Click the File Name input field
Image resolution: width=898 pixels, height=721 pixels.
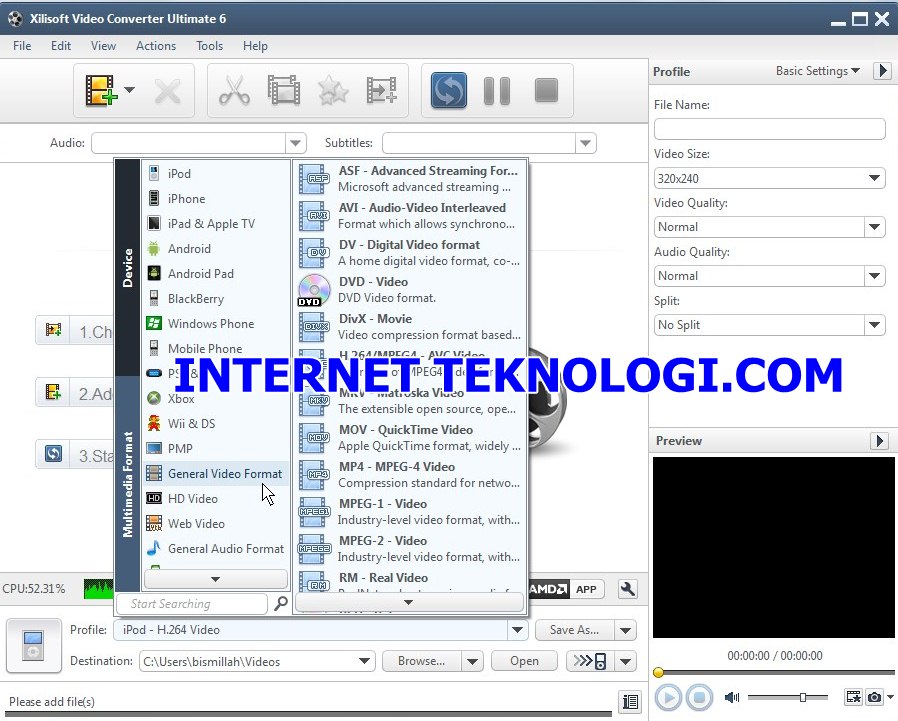tap(770, 129)
